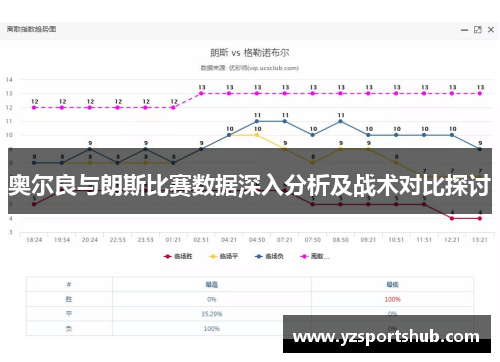Select blue point 10 above 12:21

tap(452, 135)
